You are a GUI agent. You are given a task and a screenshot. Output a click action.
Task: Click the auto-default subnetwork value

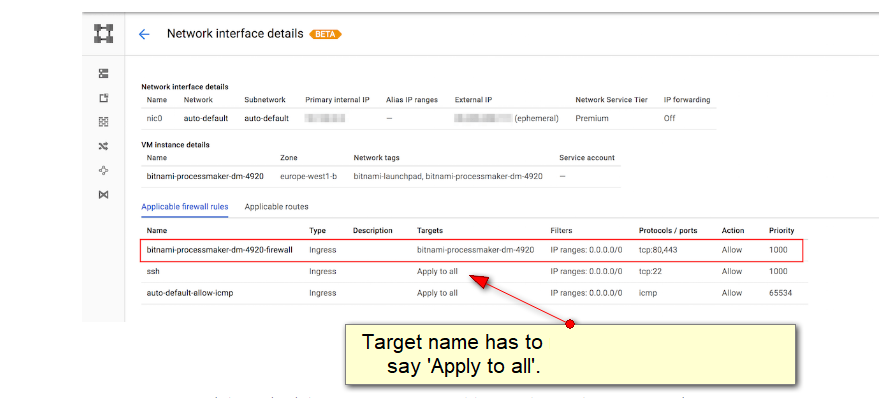click(x=267, y=118)
